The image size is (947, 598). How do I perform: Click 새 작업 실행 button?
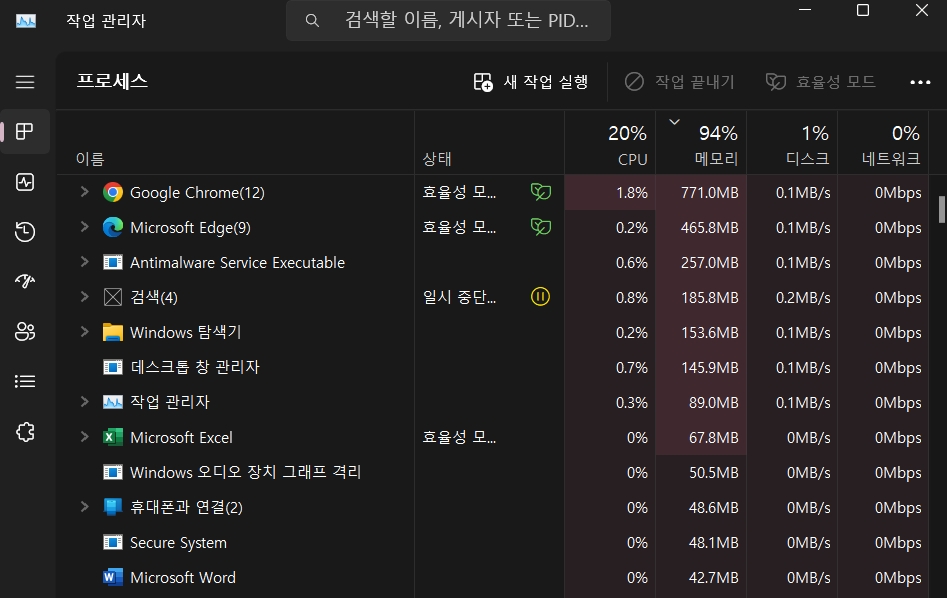(531, 82)
